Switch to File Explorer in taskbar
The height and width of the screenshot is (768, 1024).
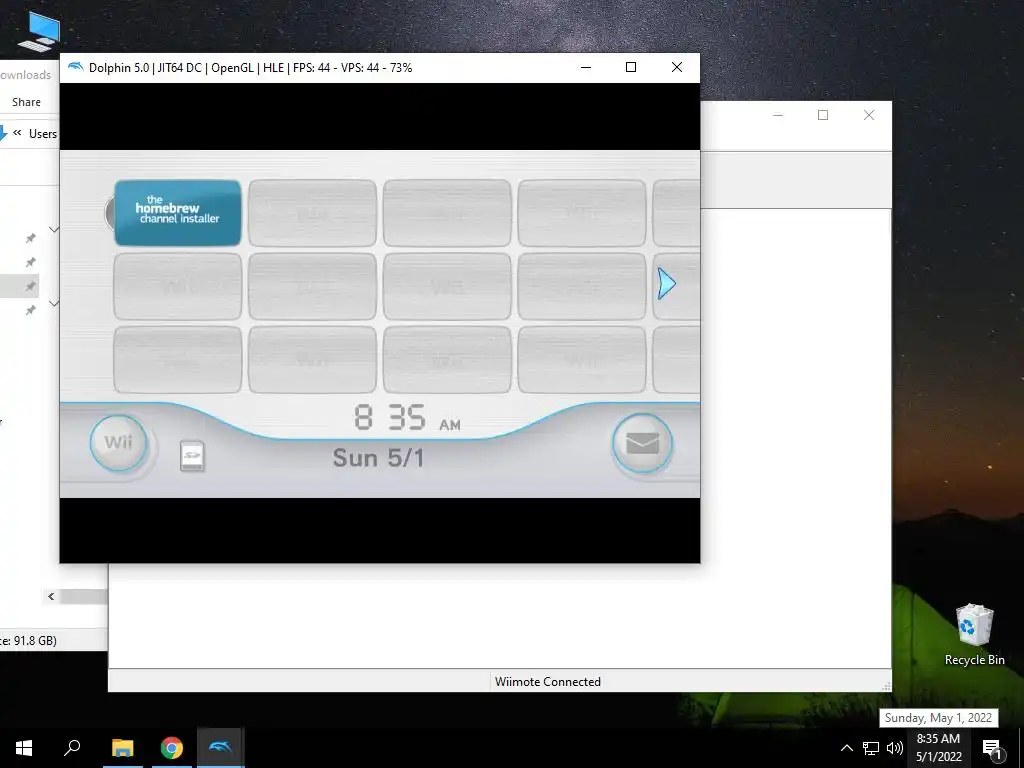pos(122,748)
